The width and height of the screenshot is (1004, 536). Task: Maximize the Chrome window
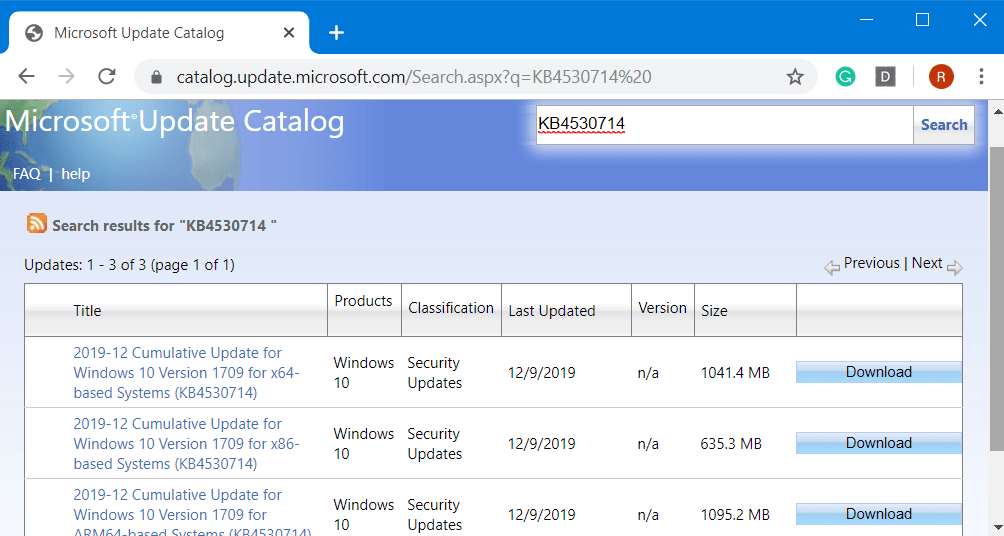(x=923, y=20)
